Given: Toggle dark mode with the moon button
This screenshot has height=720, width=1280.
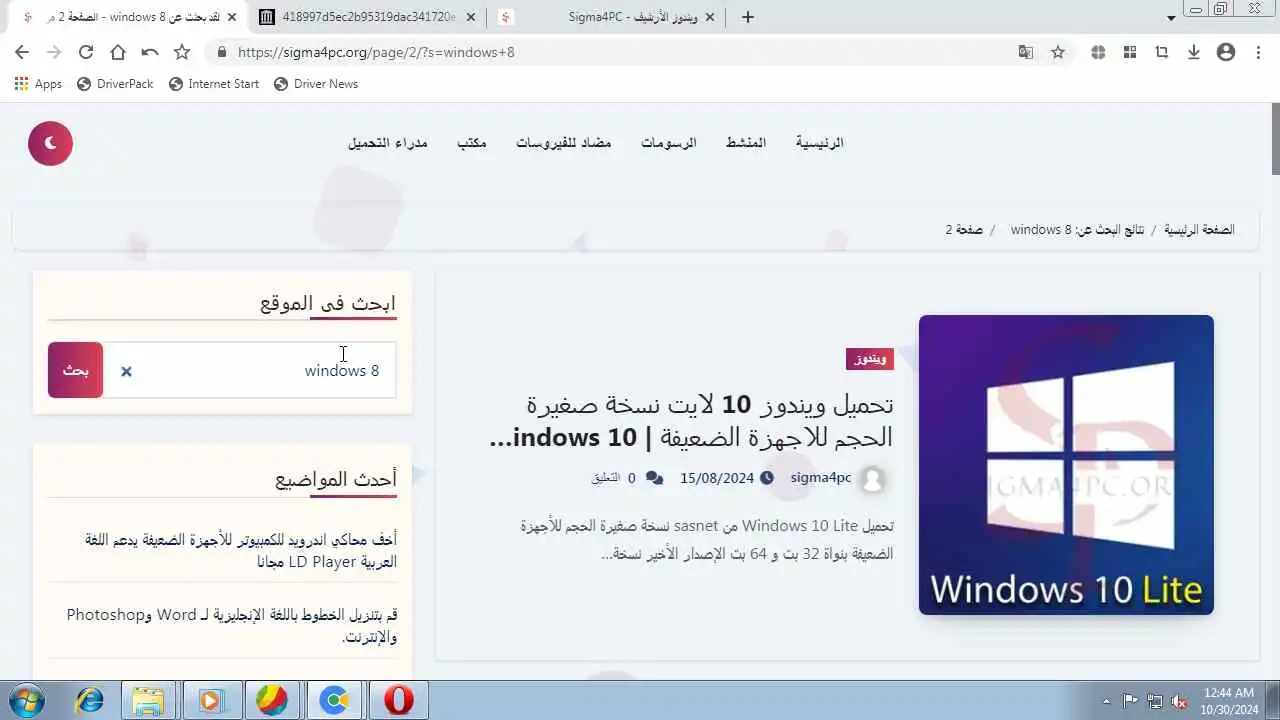Looking at the screenshot, I should click(50, 144).
